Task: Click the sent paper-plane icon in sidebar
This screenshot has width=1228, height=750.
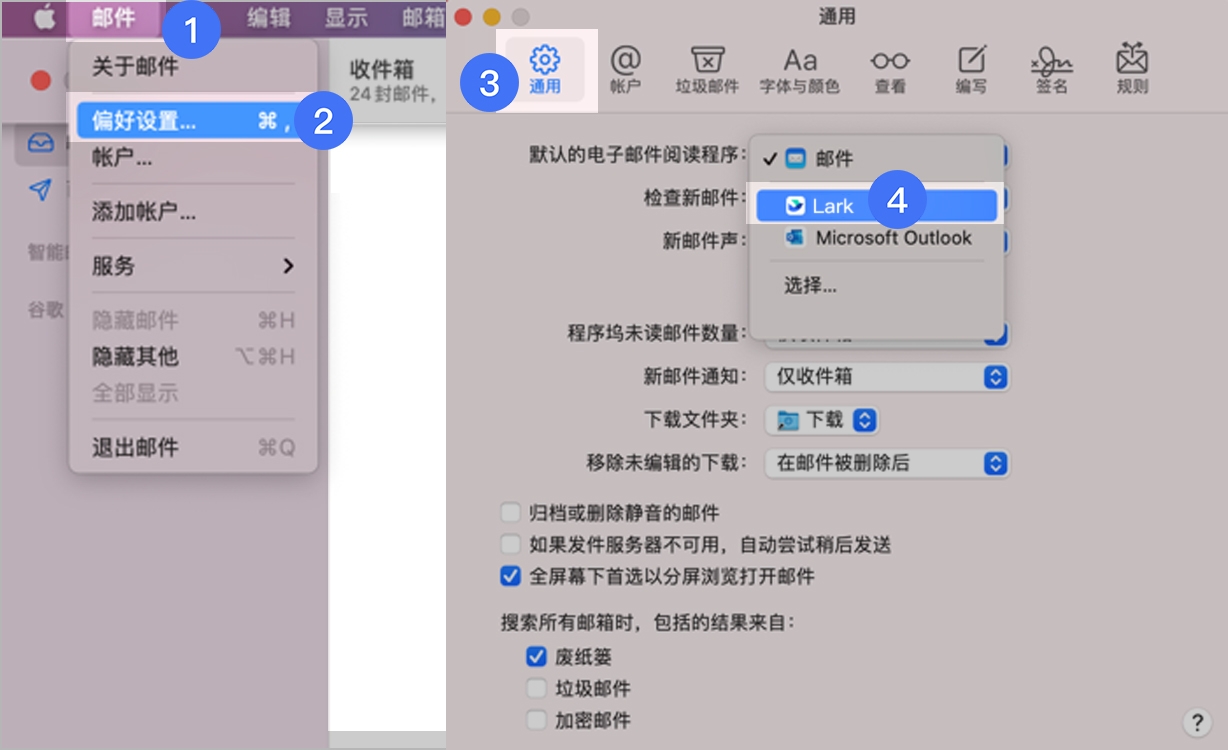Action: (x=40, y=190)
